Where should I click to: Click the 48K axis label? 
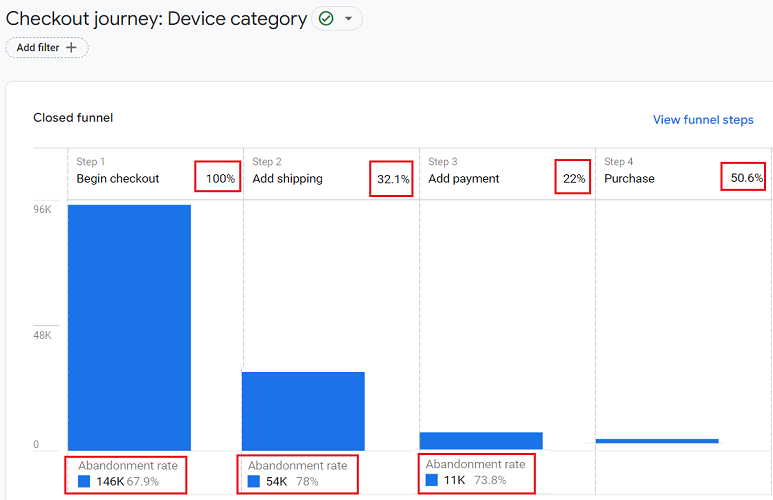coord(42,335)
